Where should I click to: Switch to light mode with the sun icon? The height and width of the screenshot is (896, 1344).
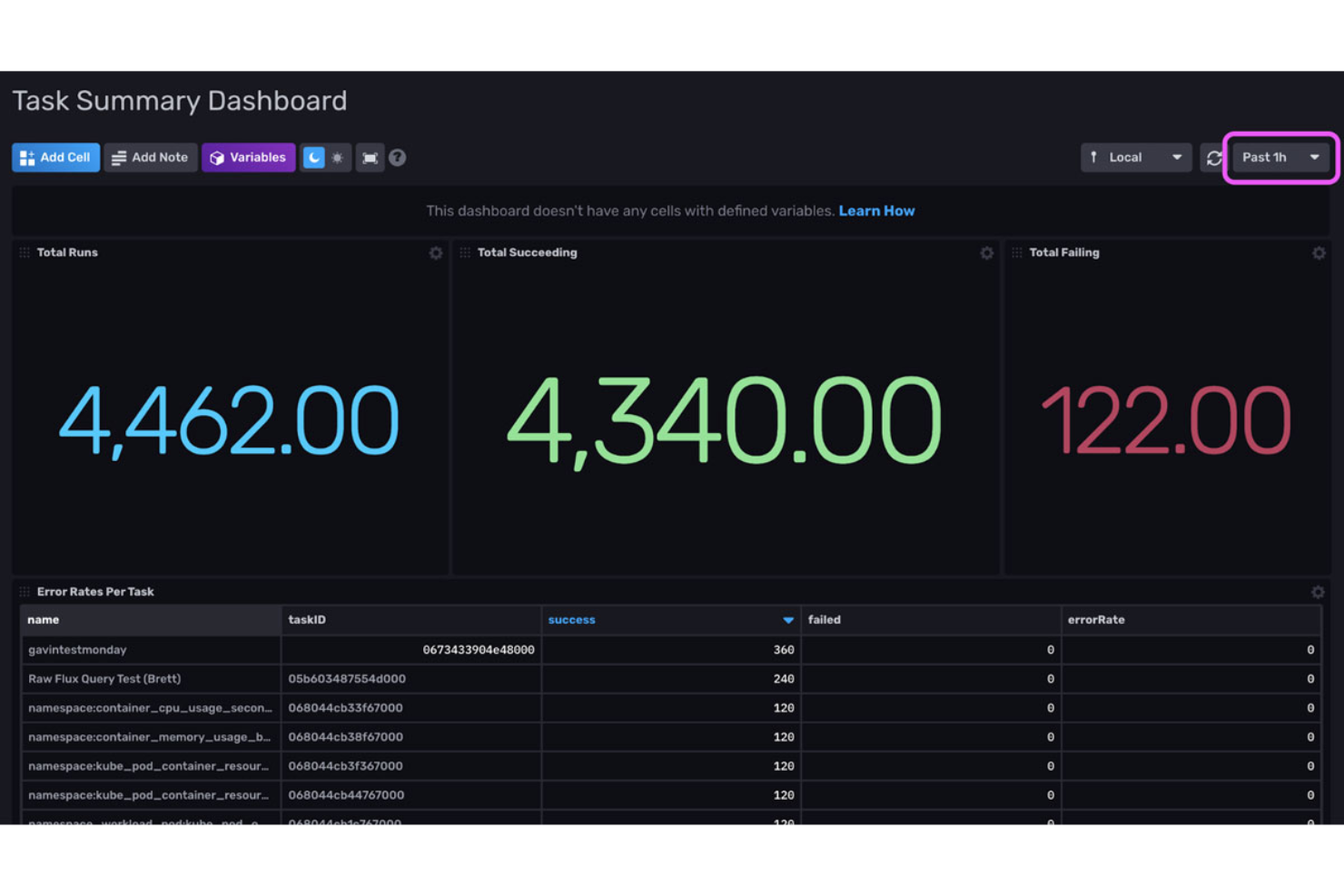[x=337, y=157]
